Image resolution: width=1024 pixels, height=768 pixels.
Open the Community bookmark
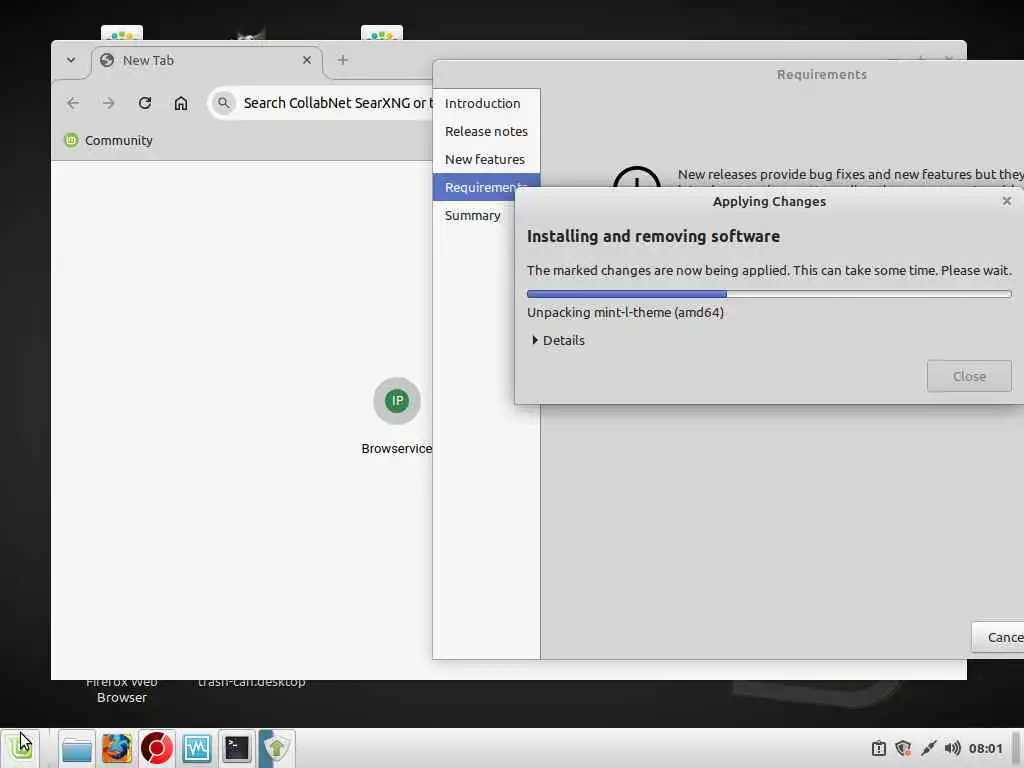pyautogui.click(x=108, y=140)
